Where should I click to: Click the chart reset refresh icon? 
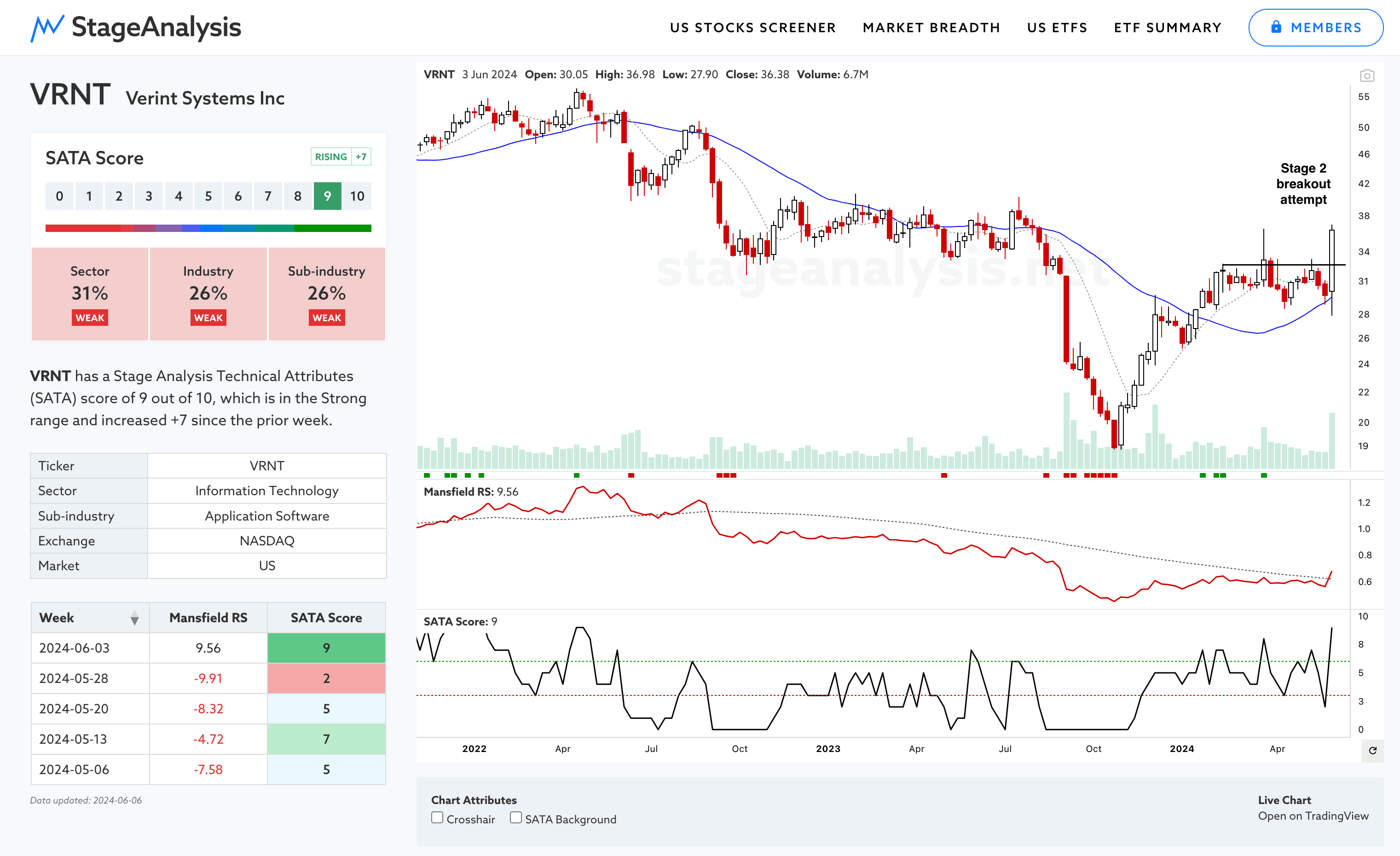tap(1372, 750)
